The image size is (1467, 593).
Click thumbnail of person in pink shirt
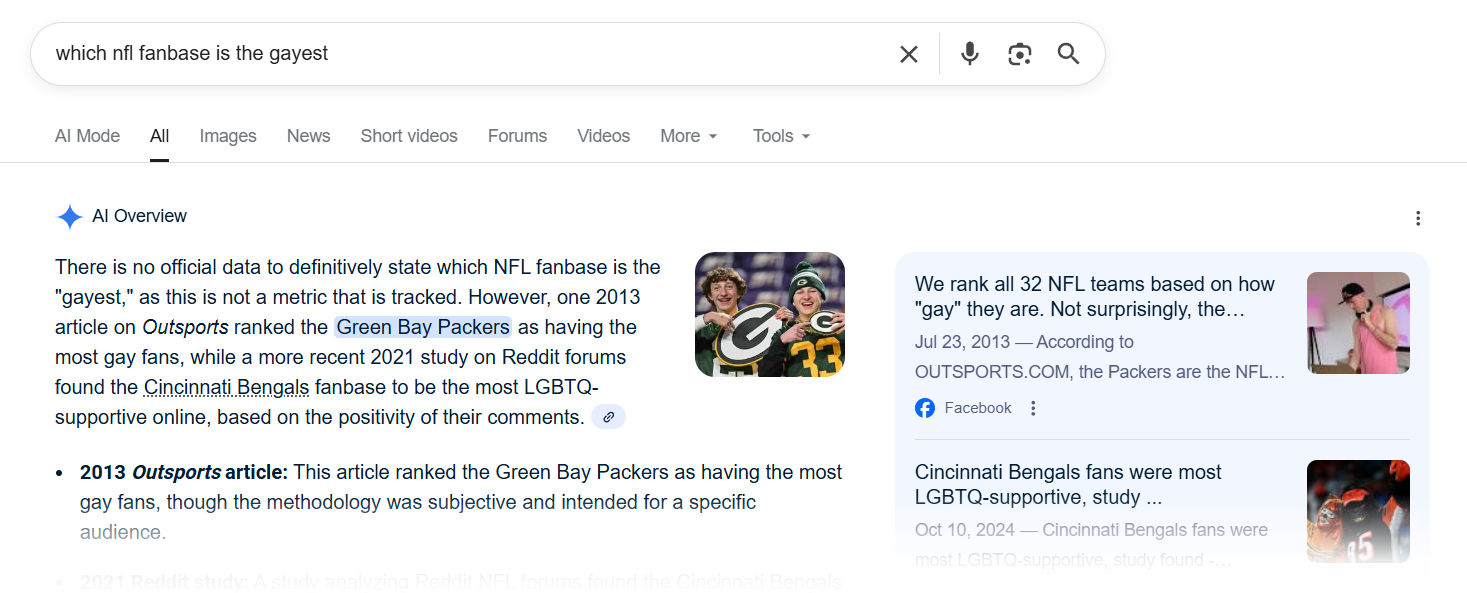point(1358,323)
